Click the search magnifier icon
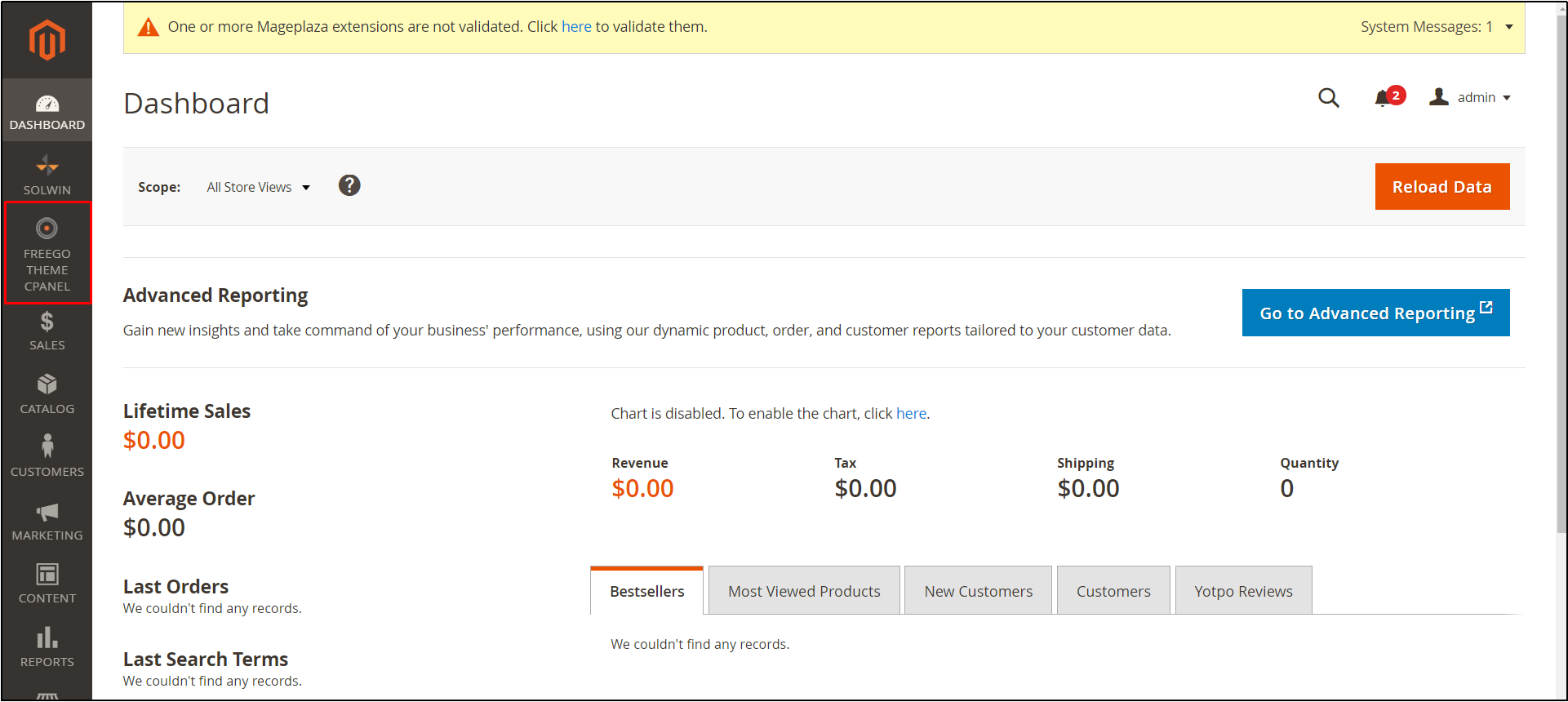This screenshot has height=702, width=1568. [1328, 98]
